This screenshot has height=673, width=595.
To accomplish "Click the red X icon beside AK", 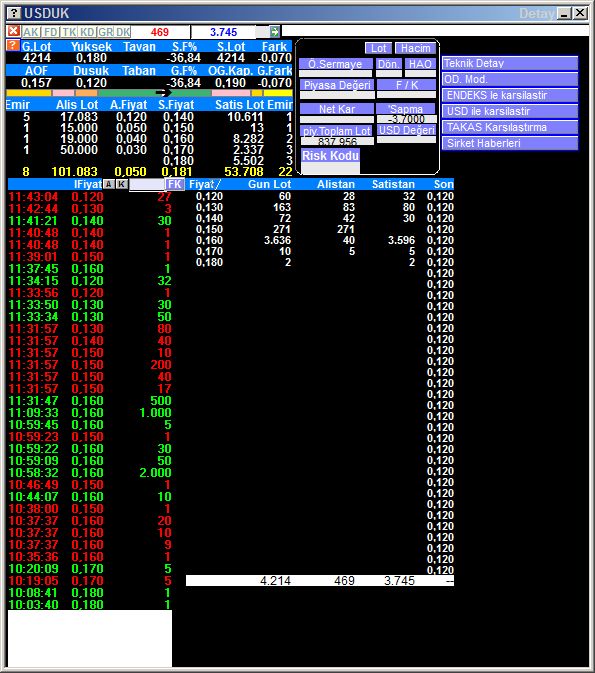I will 14,31.
